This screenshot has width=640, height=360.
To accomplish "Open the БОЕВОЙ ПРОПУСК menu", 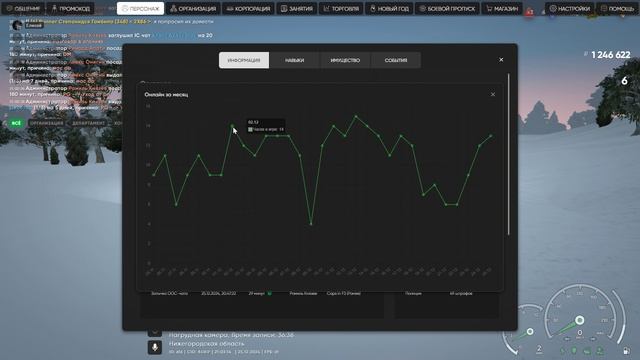I will (x=447, y=8).
